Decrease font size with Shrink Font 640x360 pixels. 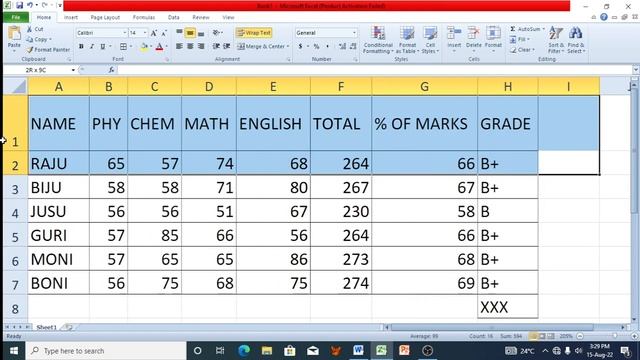(164, 33)
